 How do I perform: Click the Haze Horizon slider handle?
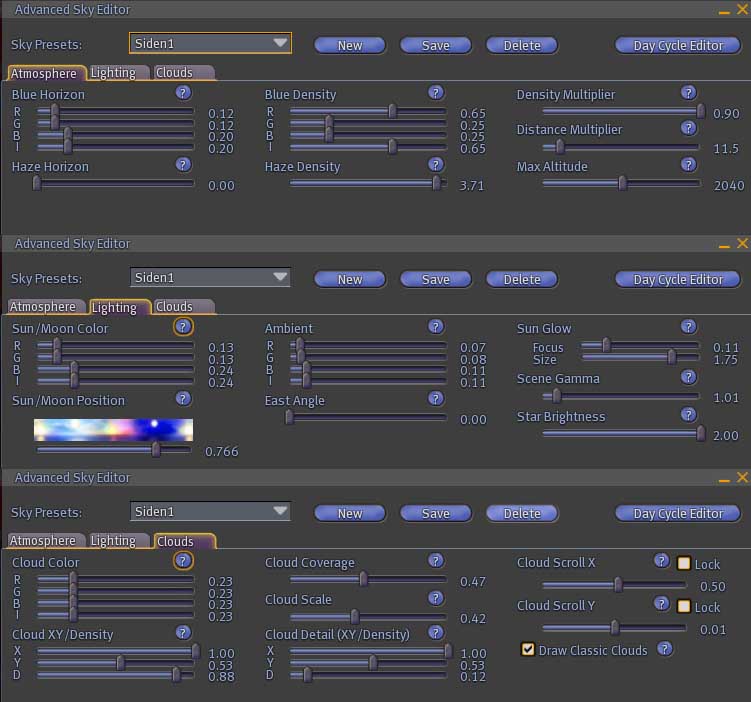click(36, 183)
